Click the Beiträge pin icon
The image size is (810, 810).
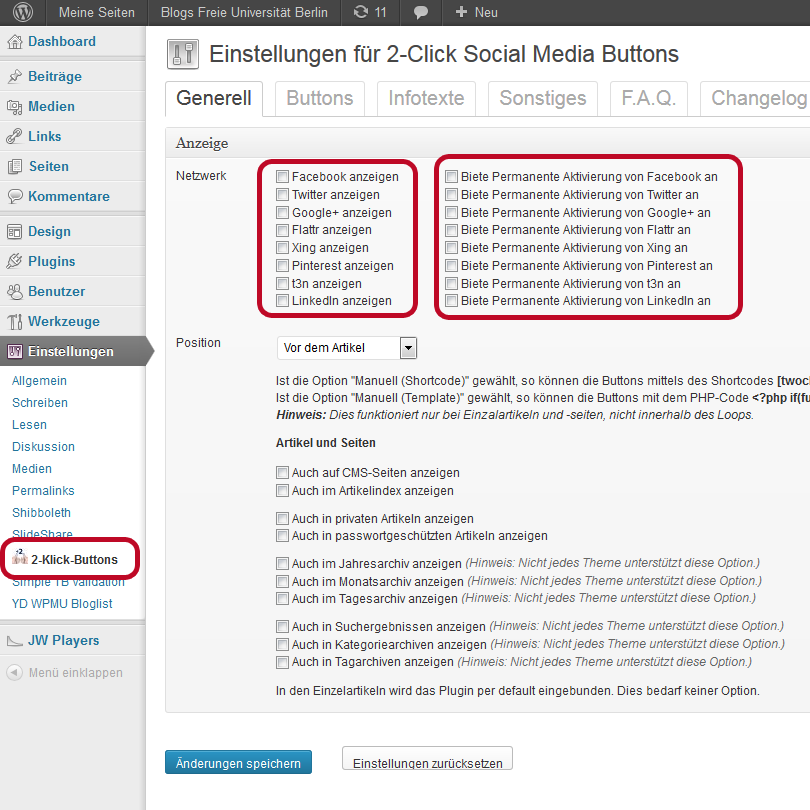(x=14, y=77)
